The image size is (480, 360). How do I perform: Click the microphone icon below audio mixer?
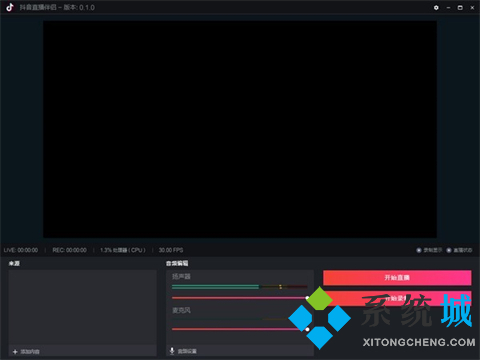pyautogui.click(x=172, y=351)
